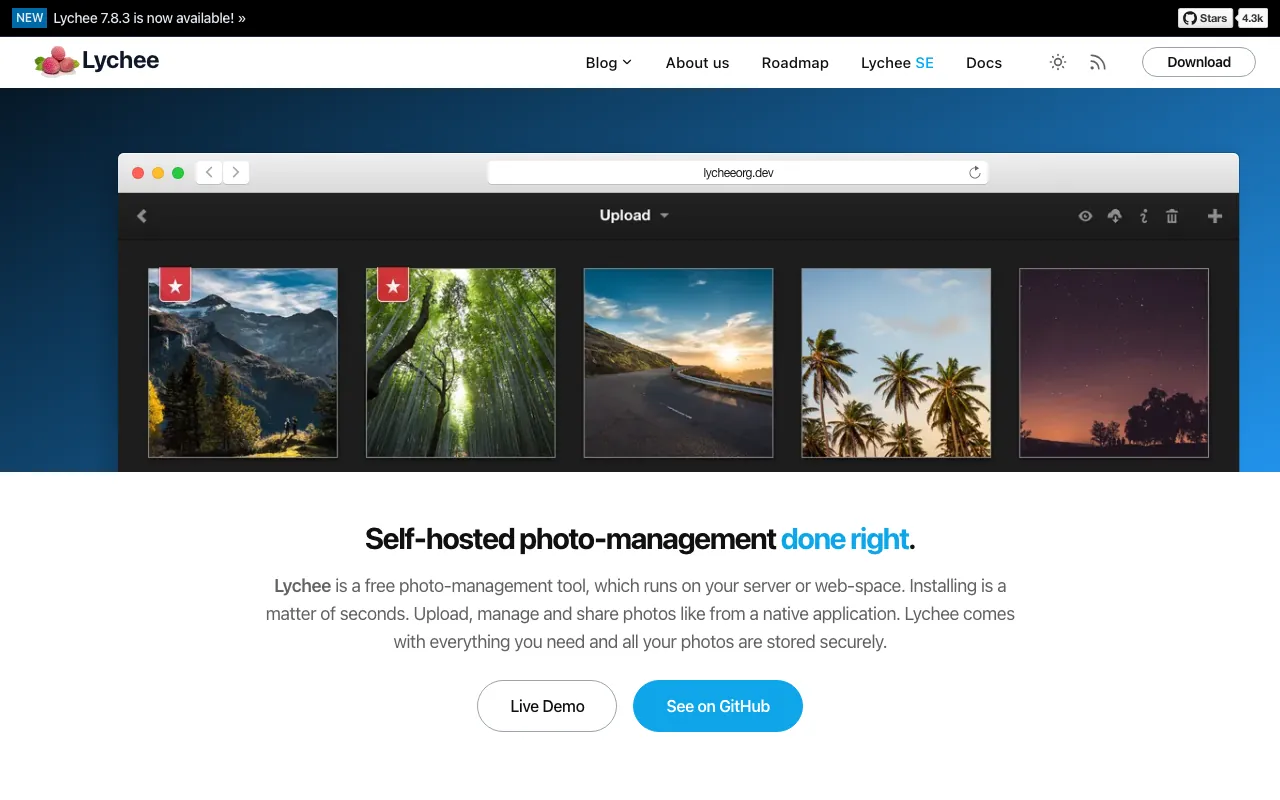Screen dimensions: 1280x800
Task: Click the green maximize window dot
Action: coord(178,173)
